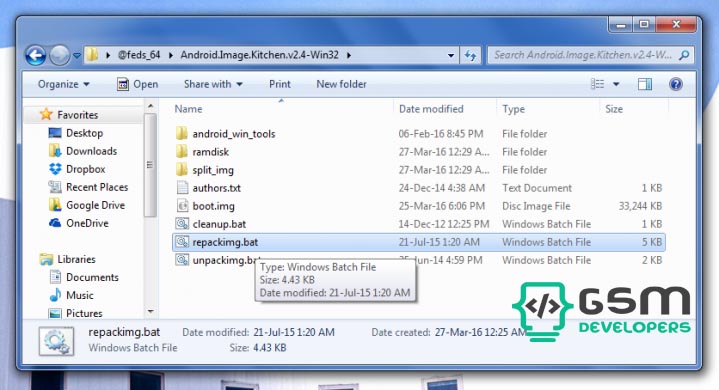Viewport: 719px width, 390px height.
Task: Sort by the Size column header
Action: point(614,109)
